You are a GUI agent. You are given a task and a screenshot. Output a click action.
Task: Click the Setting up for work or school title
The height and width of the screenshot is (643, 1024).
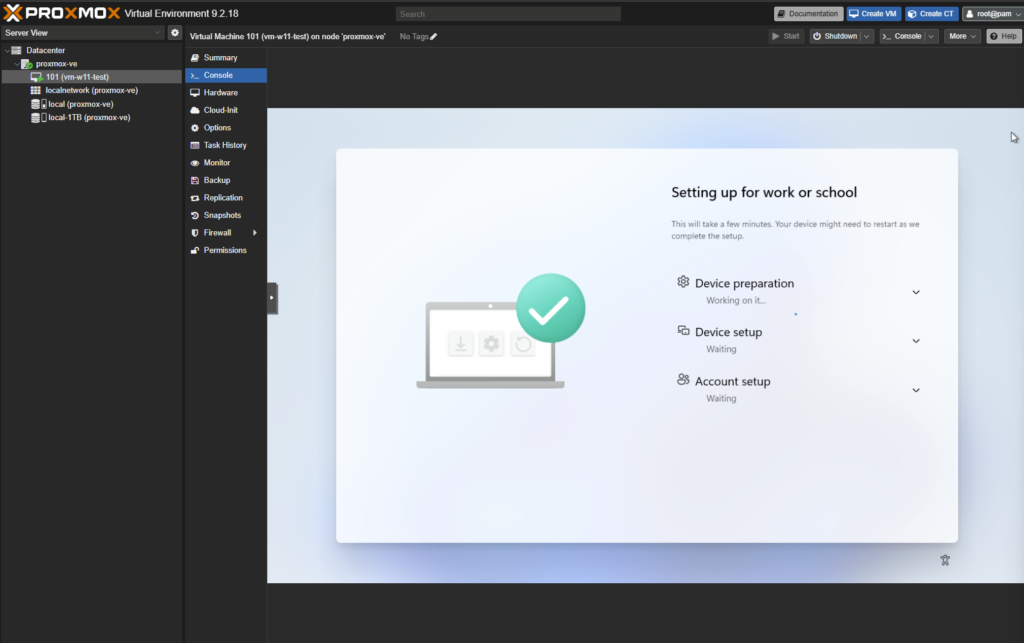(x=764, y=193)
